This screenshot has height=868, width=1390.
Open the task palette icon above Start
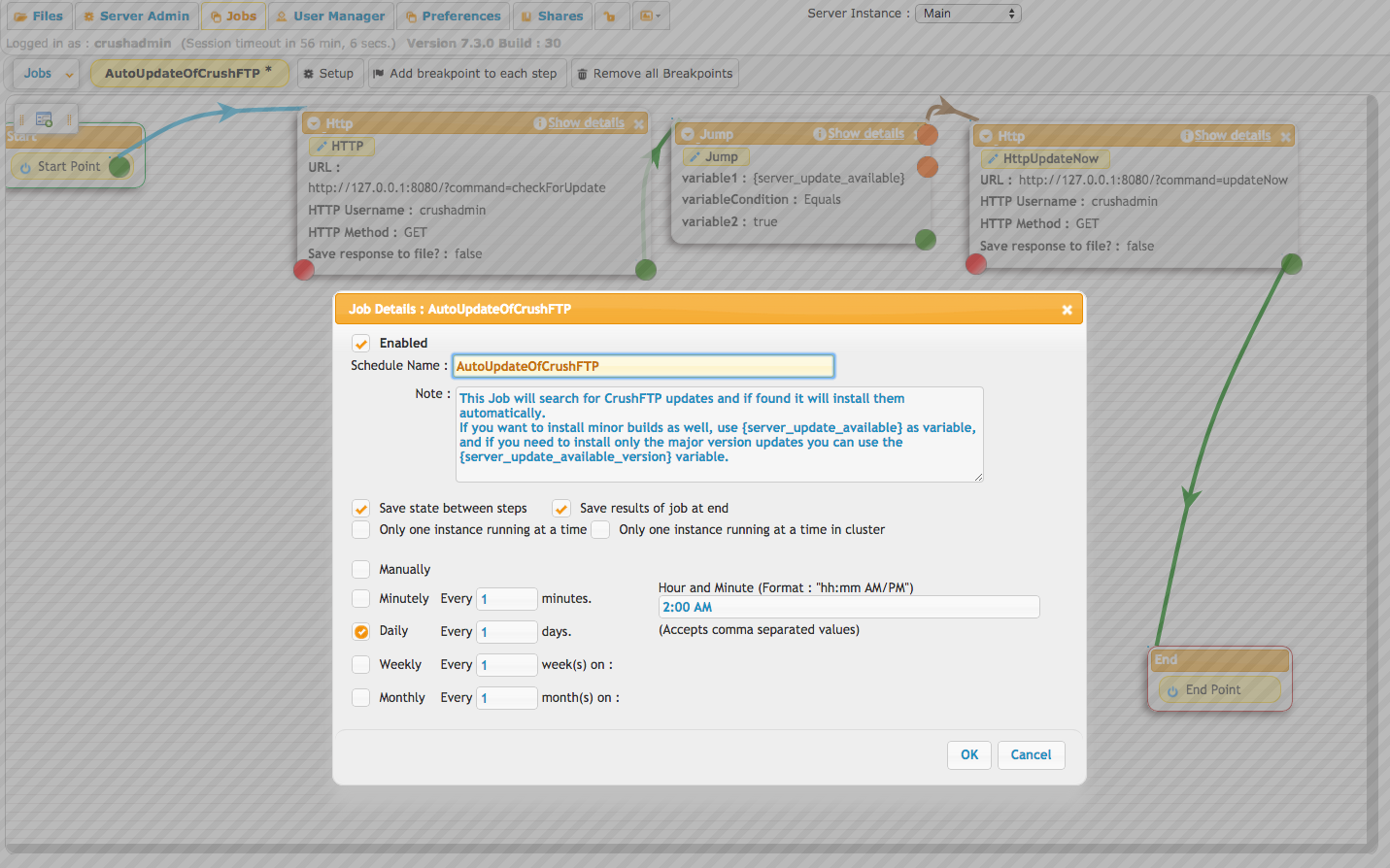click(44, 119)
